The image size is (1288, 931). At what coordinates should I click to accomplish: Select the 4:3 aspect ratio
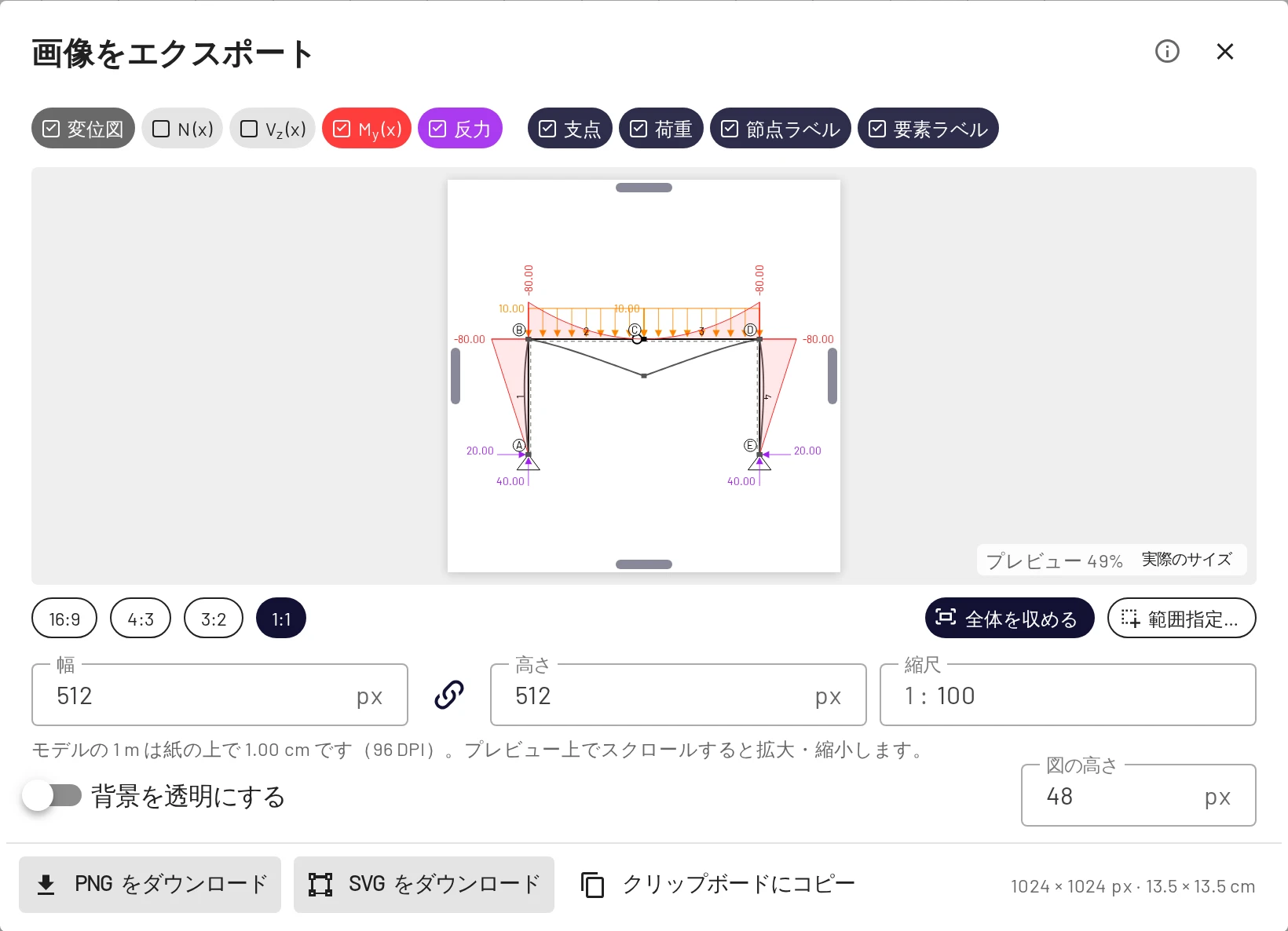coord(141,619)
